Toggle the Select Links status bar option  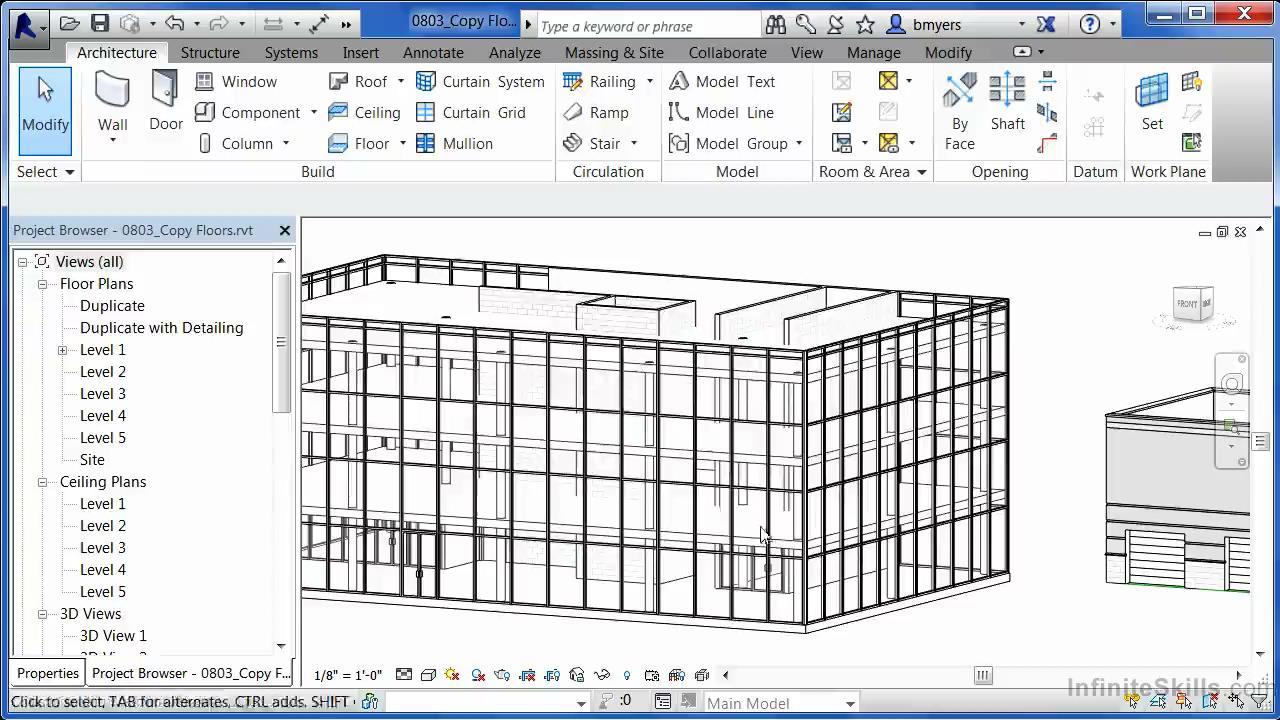(1133, 702)
